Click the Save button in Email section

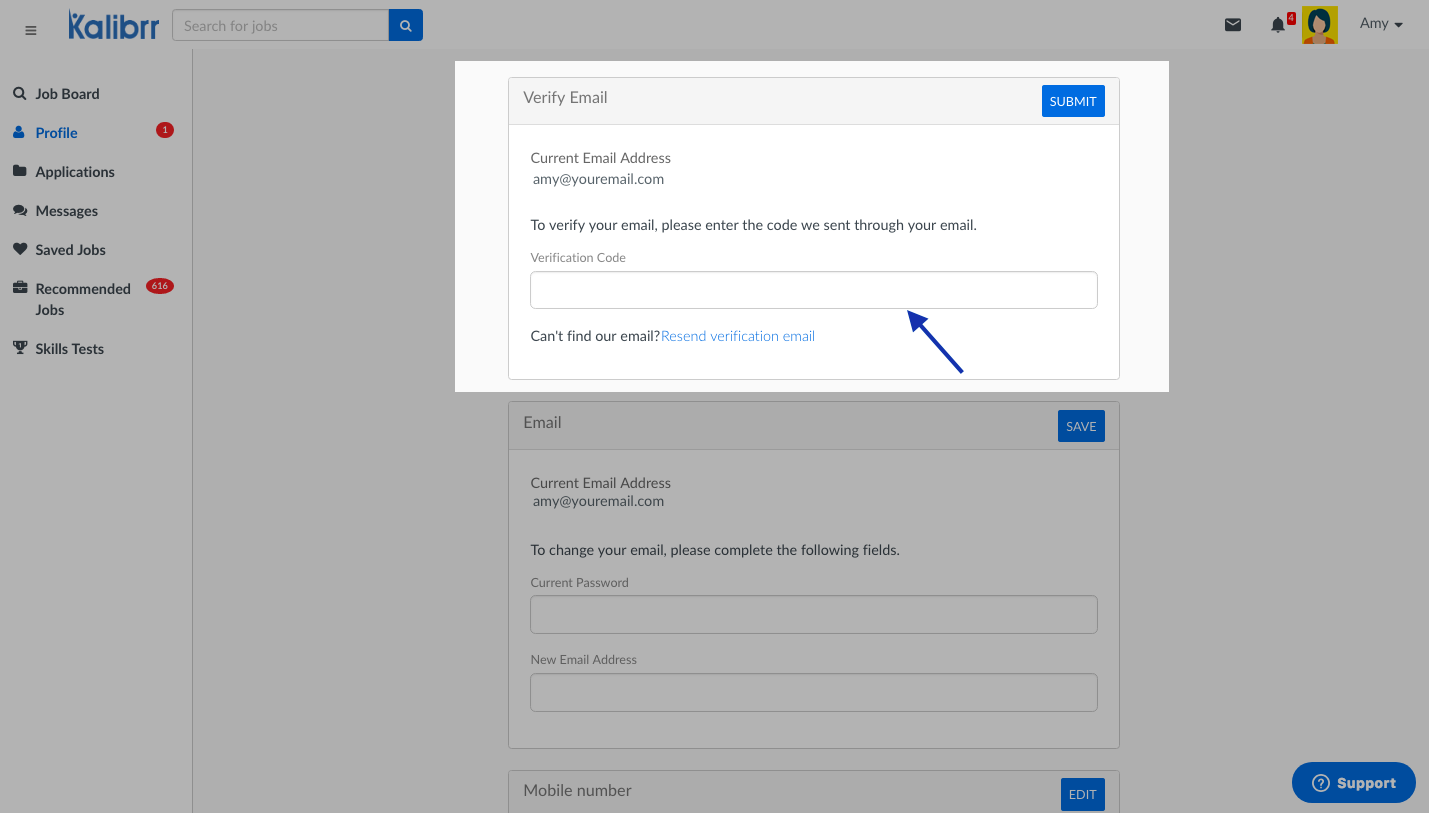coord(1080,426)
